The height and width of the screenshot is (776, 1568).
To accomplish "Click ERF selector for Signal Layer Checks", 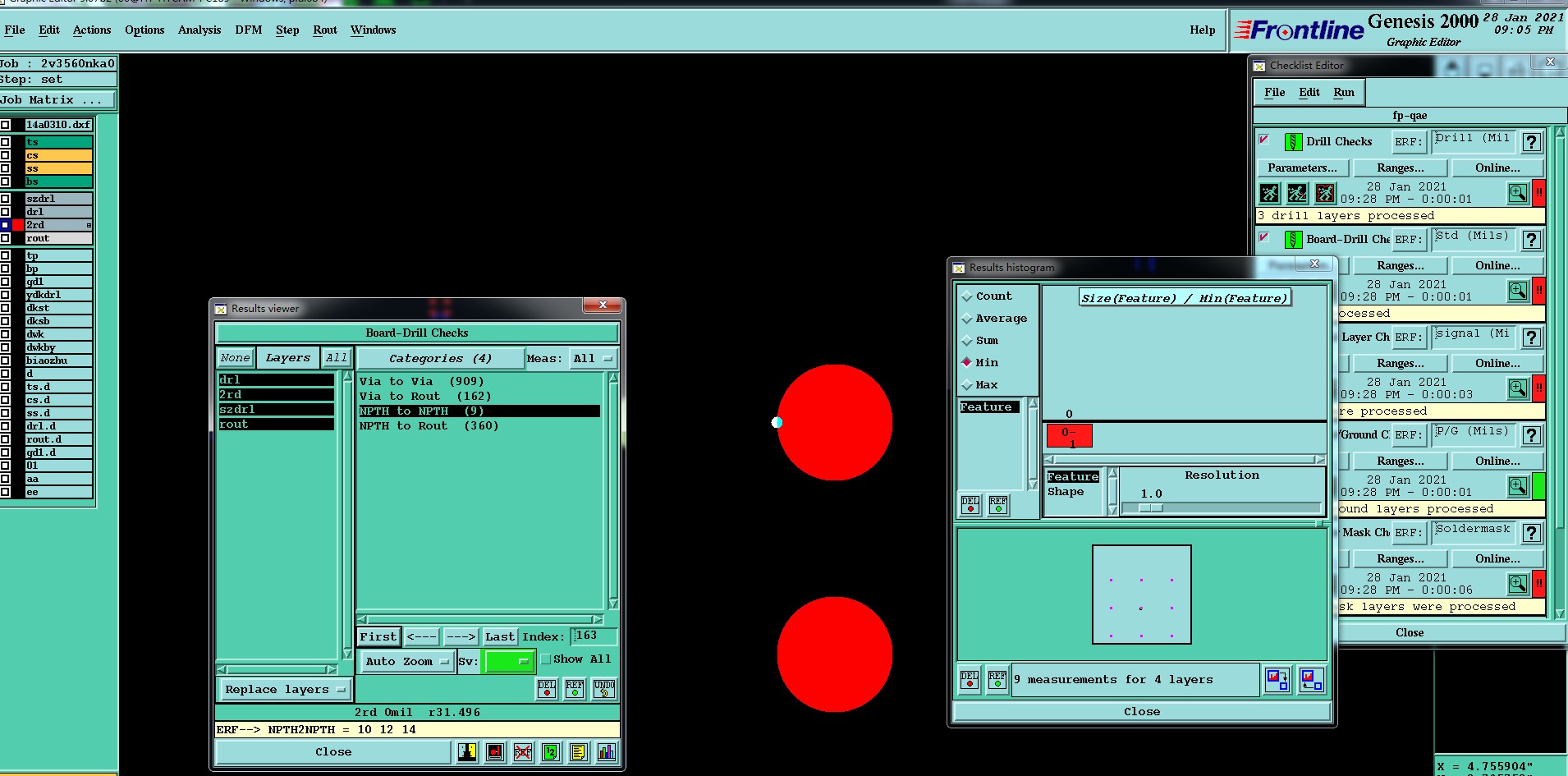I will (x=1408, y=337).
